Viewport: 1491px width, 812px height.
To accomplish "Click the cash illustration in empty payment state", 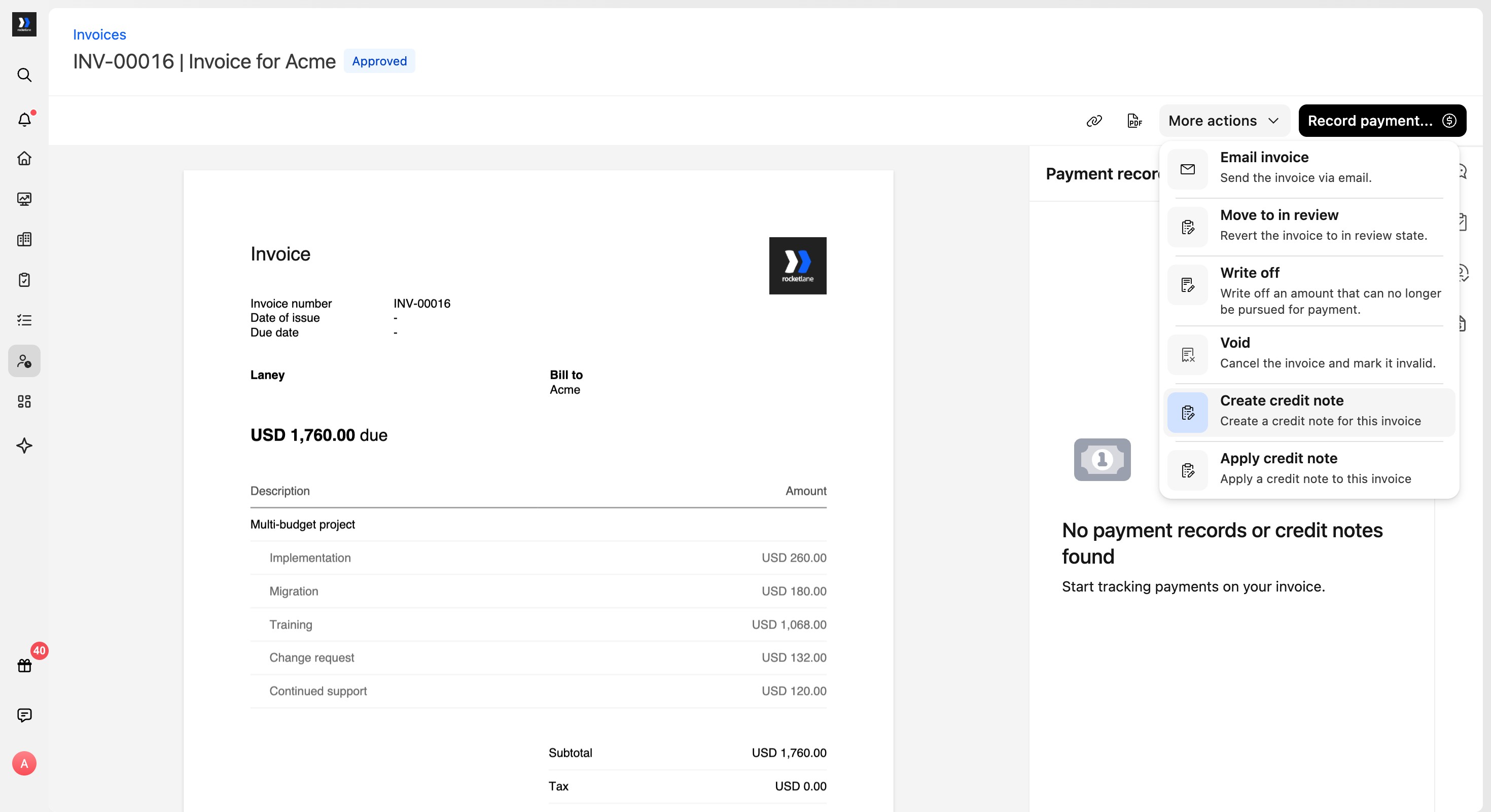I will point(1102,460).
